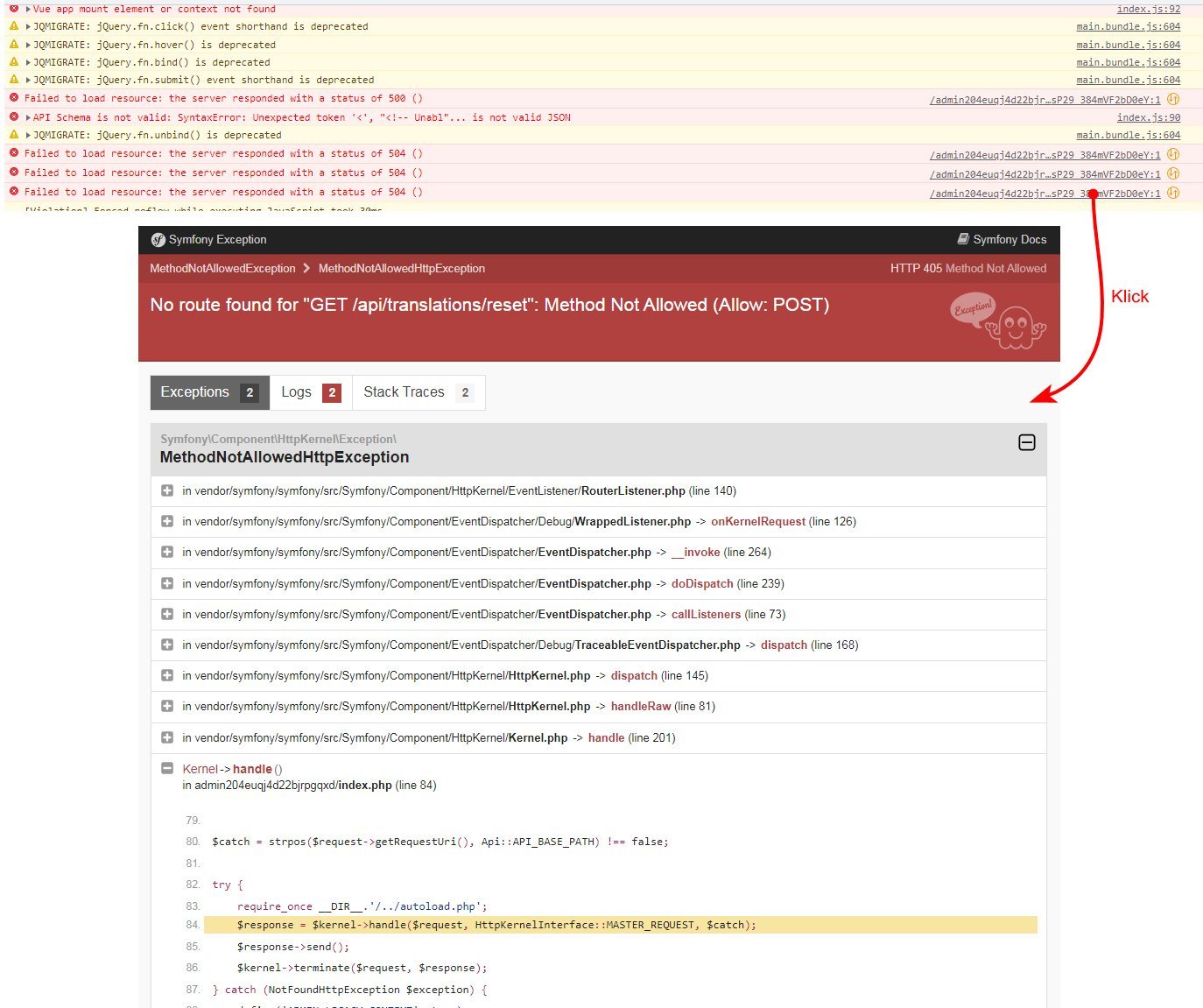Expand the EventDispatcher.php doDispatch trace
Viewport: 1203px width, 1008px height.
pos(167,583)
